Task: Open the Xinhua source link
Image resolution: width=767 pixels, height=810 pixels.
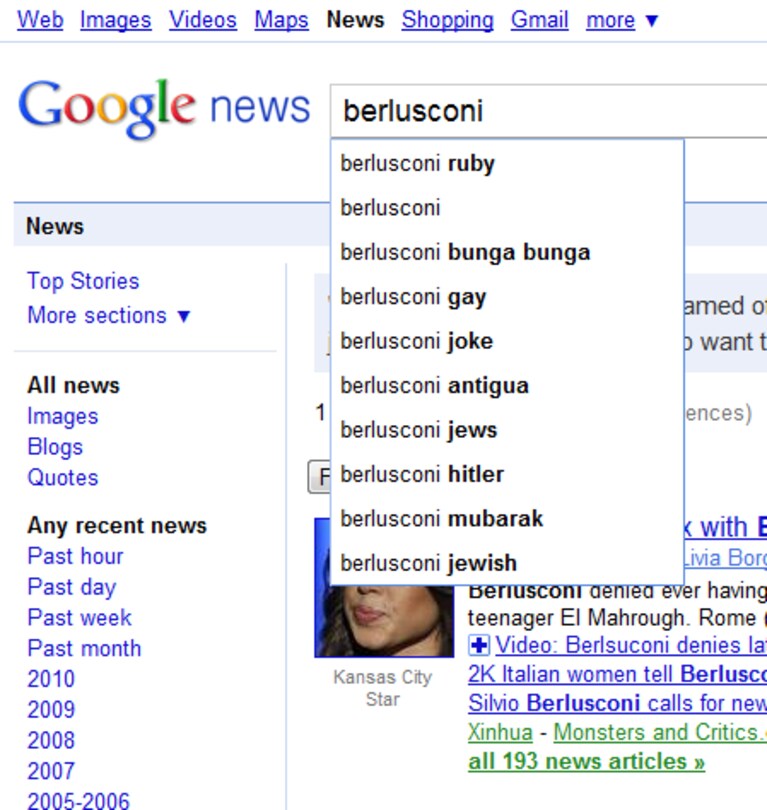Action: [x=500, y=733]
